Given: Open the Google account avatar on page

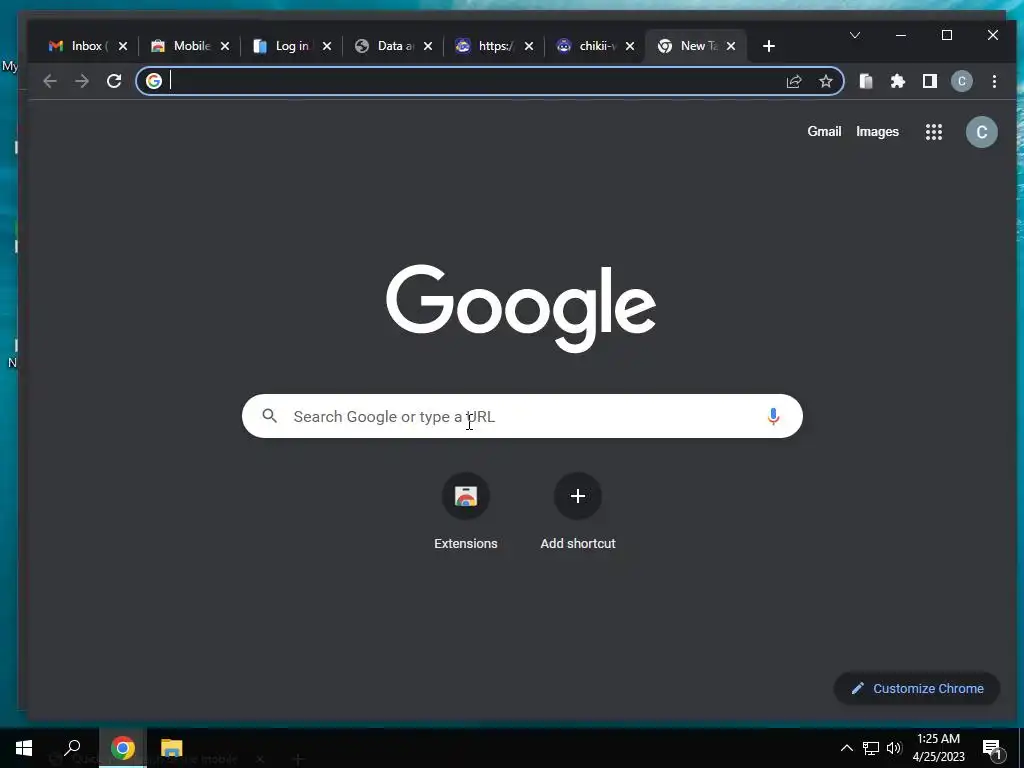Looking at the screenshot, I should (982, 132).
